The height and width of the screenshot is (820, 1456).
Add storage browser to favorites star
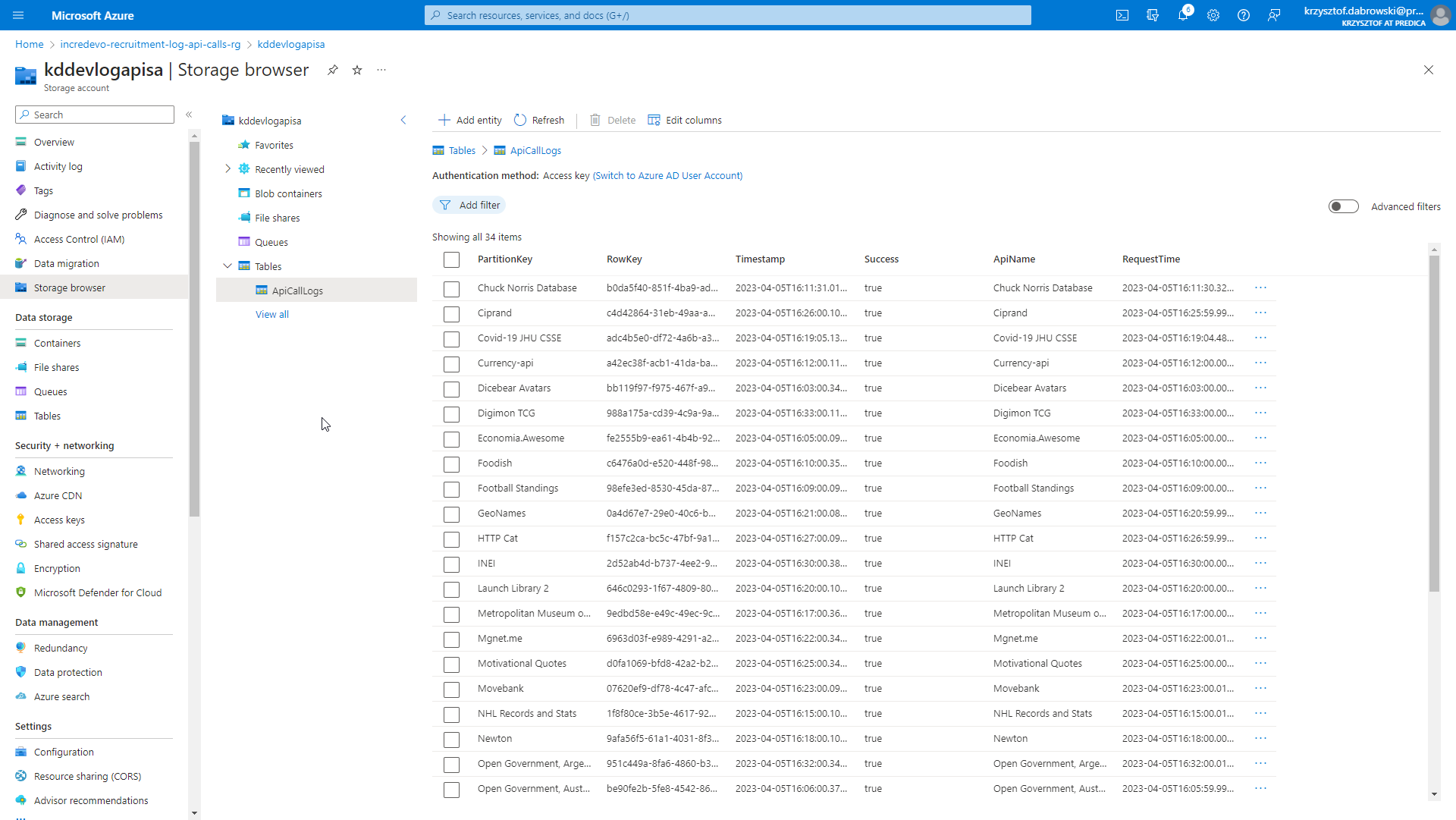(x=357, y=70)
